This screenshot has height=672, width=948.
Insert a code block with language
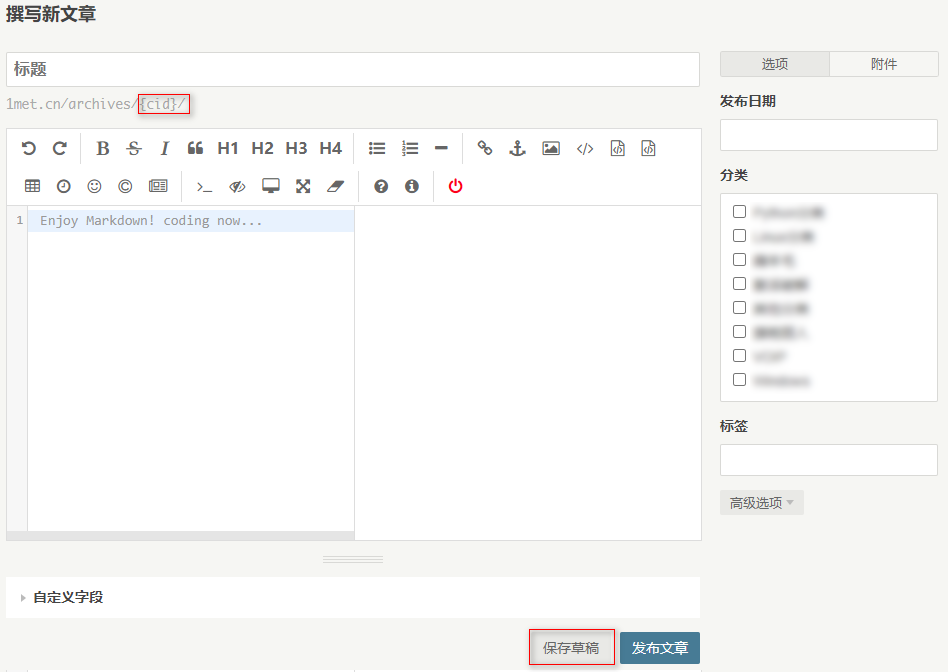(648, 148)
